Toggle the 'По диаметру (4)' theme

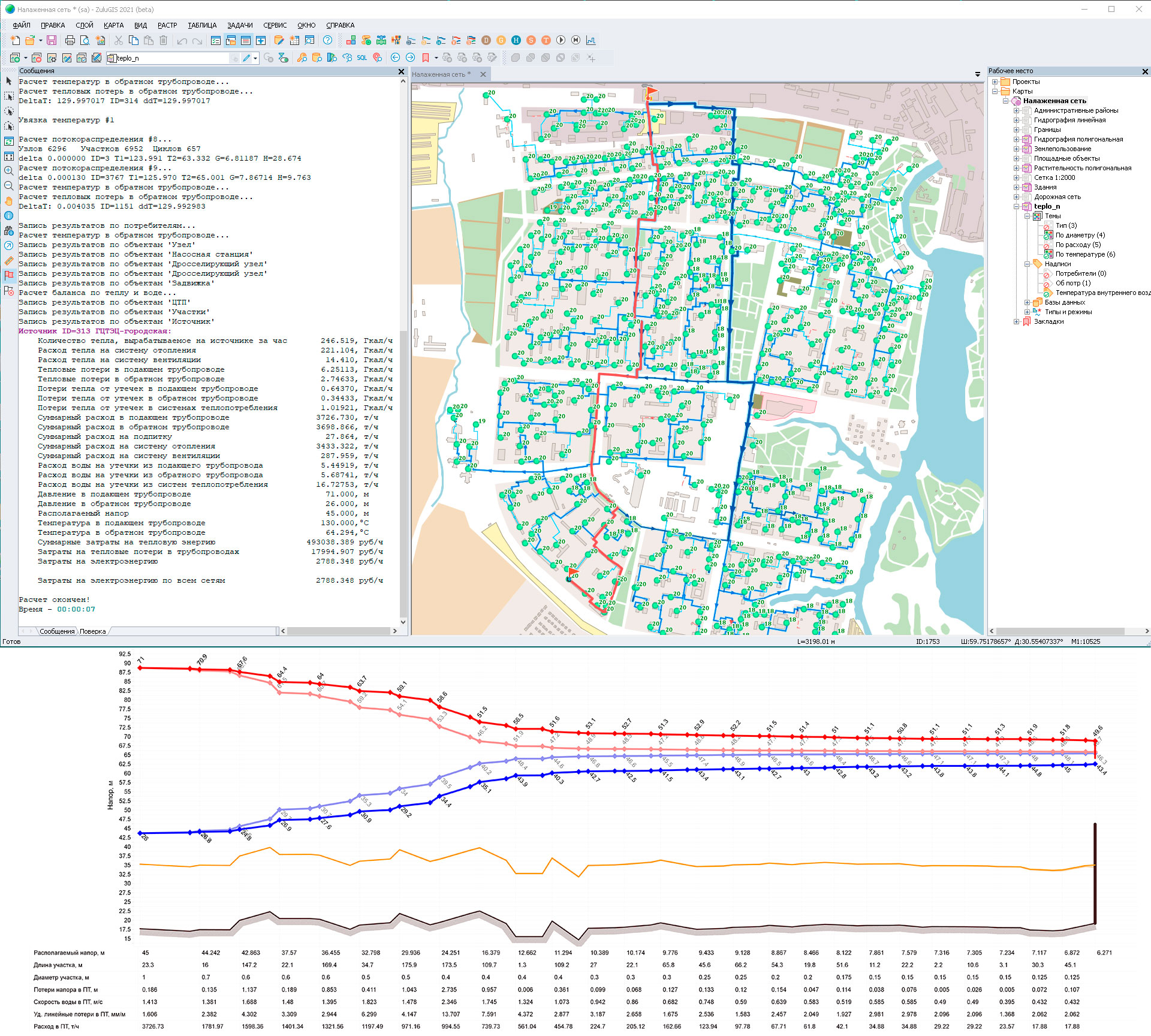point(1048,235)
